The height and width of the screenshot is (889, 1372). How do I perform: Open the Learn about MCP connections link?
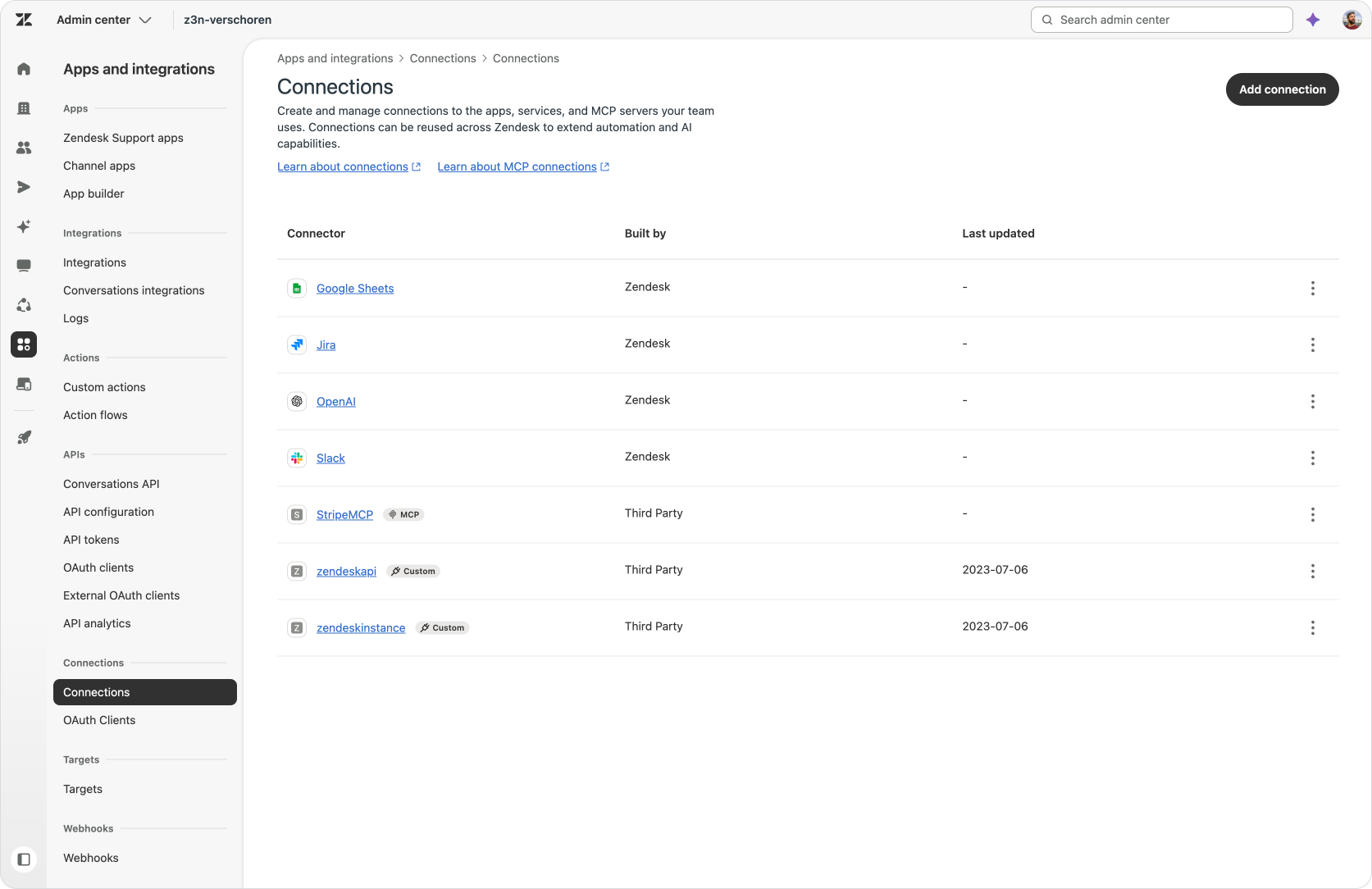click(x=523, y=166)
